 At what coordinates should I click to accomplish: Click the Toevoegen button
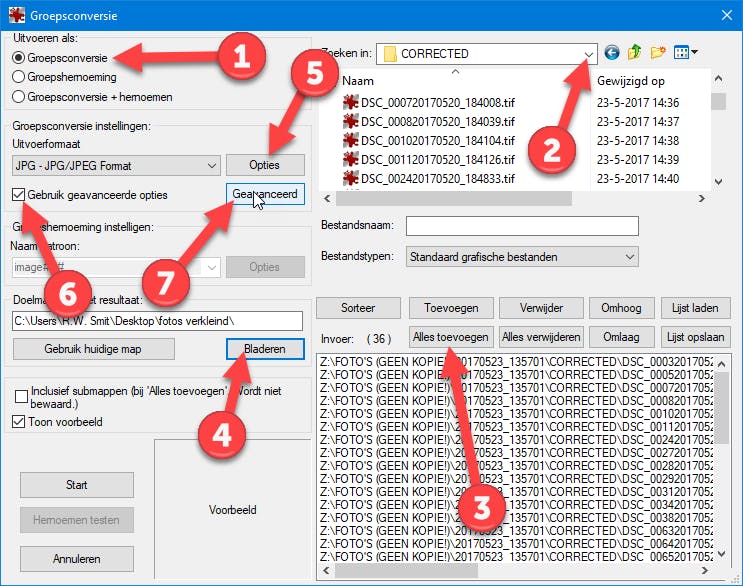coord(451,308)
